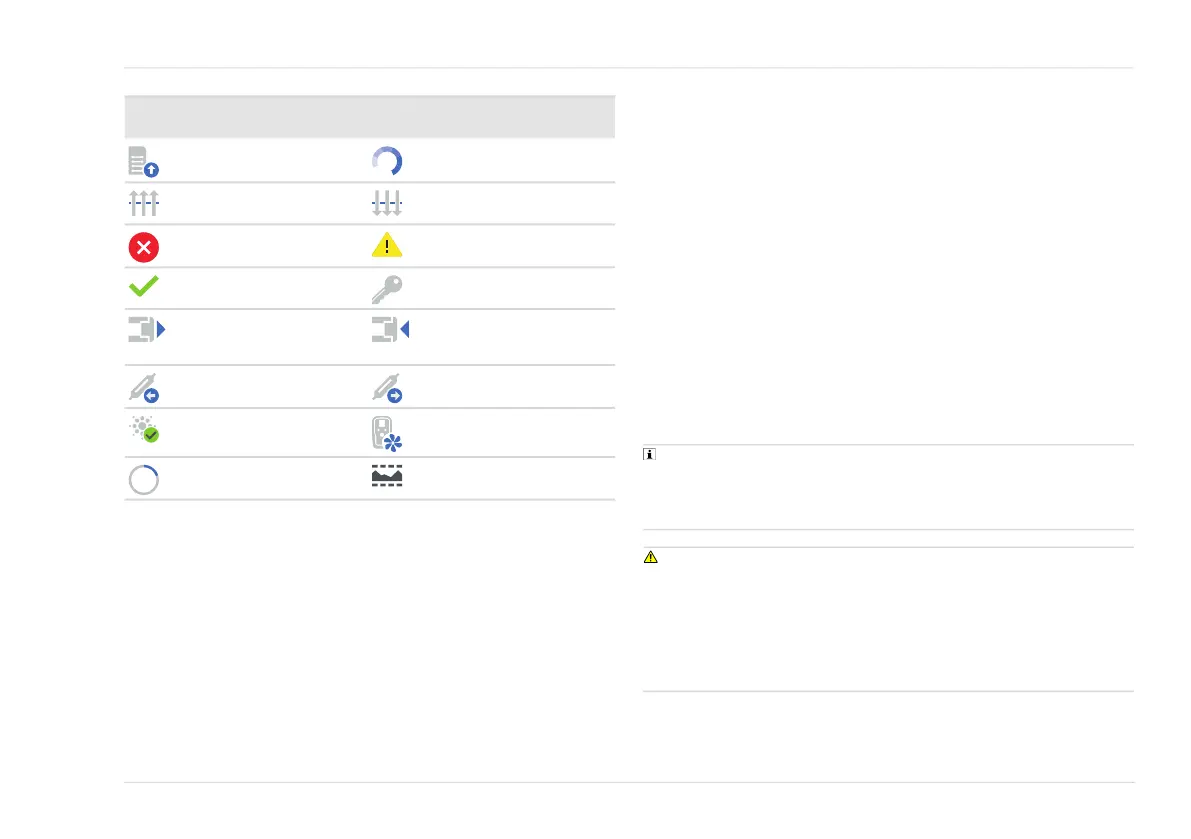Click the gray table header bar
This screenshot has width=1191, height=839.
[370, 117]
